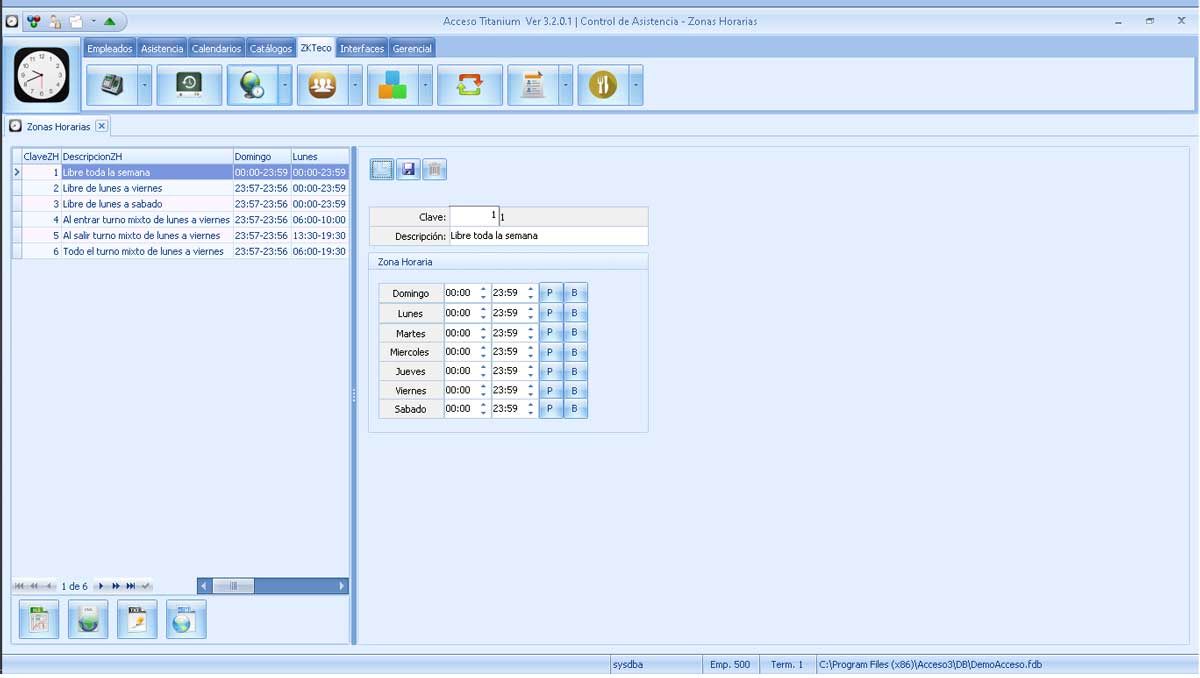Export the list using the HTML globe icon

tap(186, 620)
